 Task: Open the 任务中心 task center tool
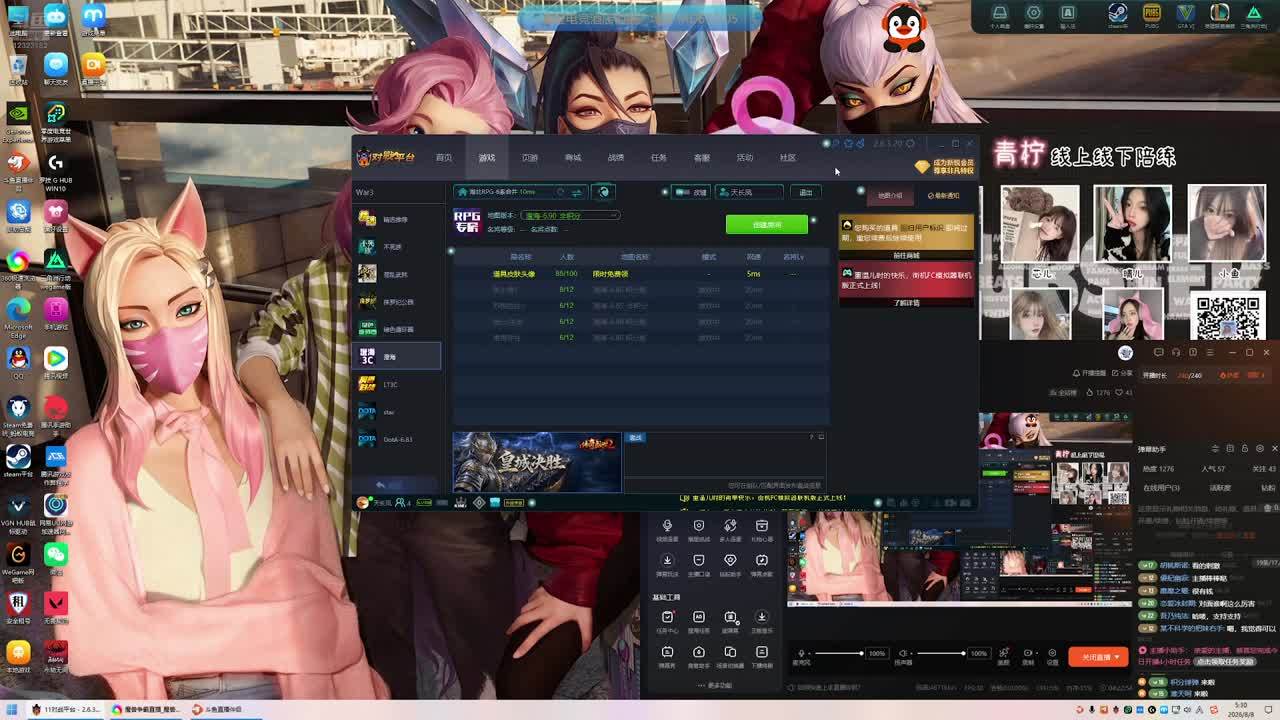pos(667,622)
